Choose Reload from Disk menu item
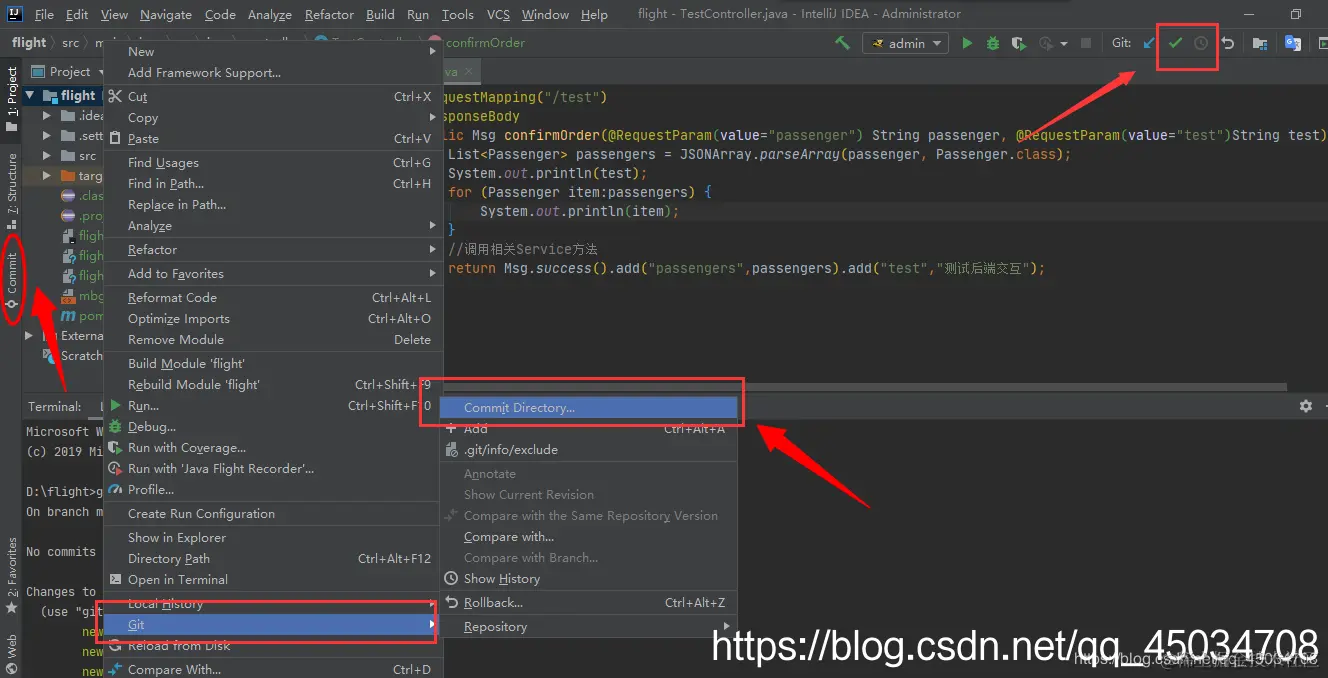 (x=272, y=645)
